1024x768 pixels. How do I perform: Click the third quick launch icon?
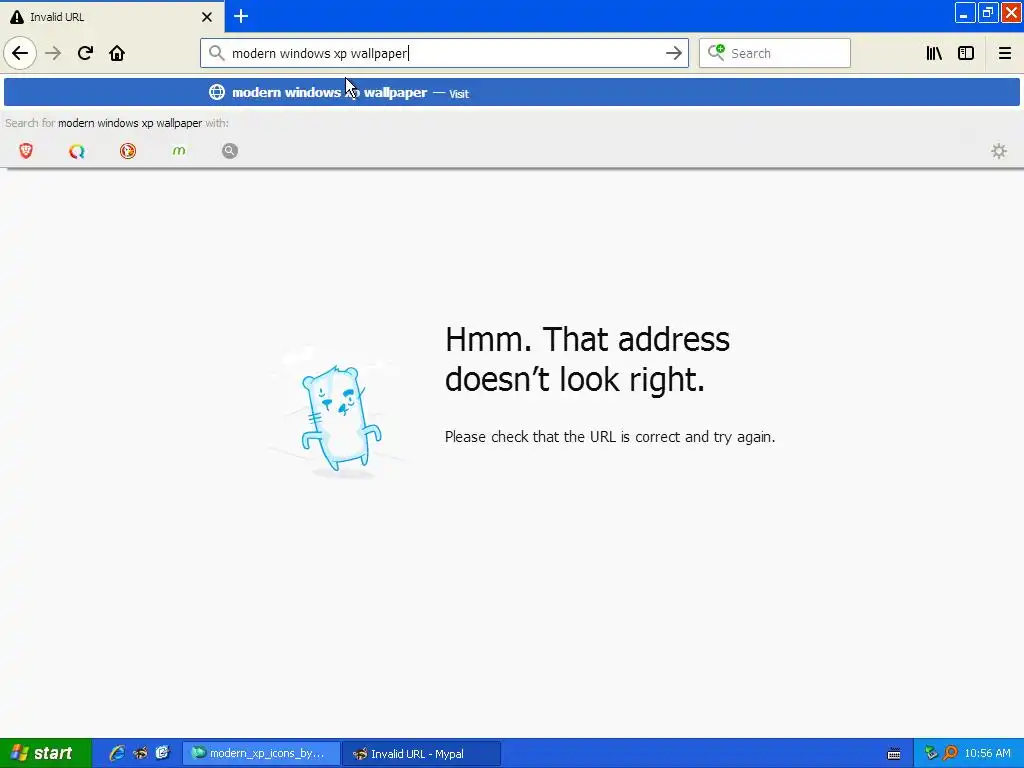163,753
